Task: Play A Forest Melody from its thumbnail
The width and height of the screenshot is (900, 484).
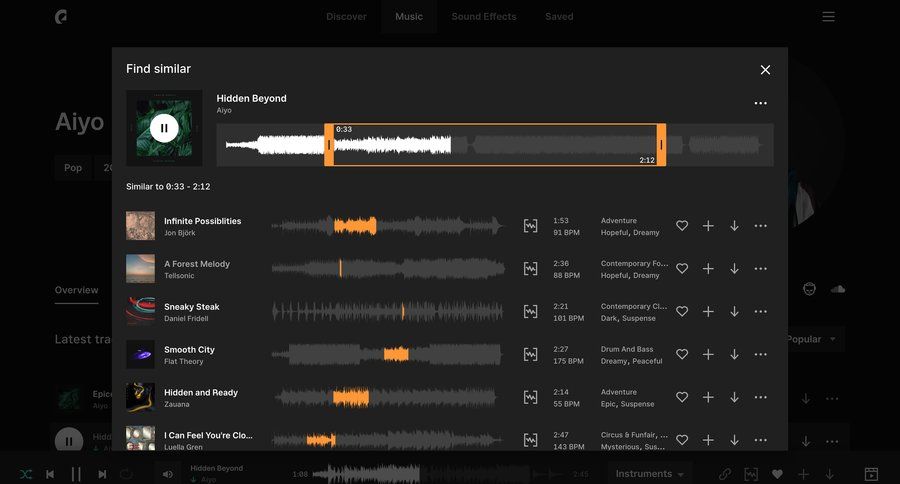Action: (x=141, y=269)
